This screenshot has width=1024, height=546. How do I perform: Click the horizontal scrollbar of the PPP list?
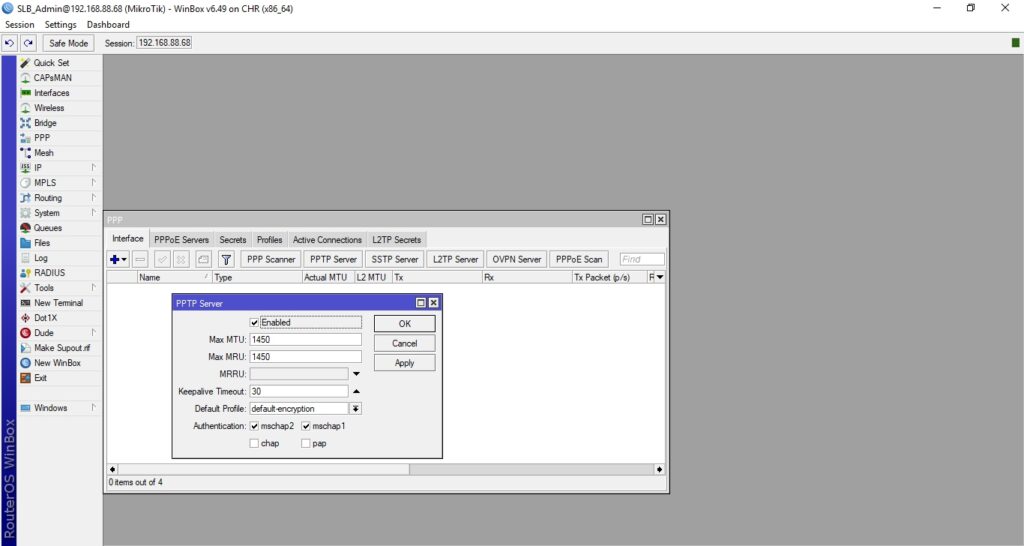pyautogui.click(x=386, y=470)
